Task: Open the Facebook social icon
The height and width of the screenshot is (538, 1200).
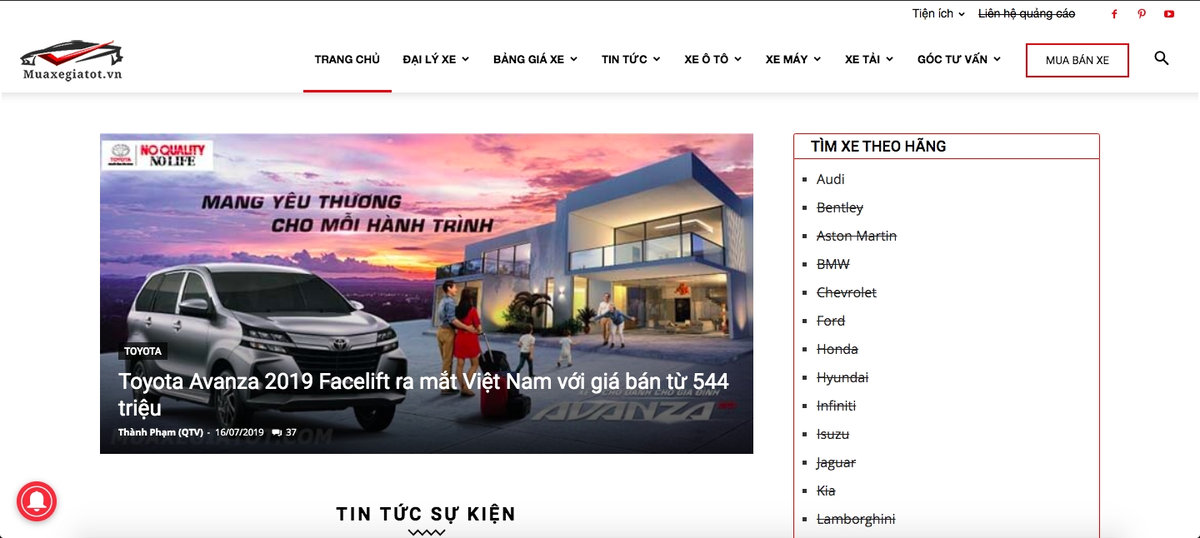Action: (x=1114, y=14)
